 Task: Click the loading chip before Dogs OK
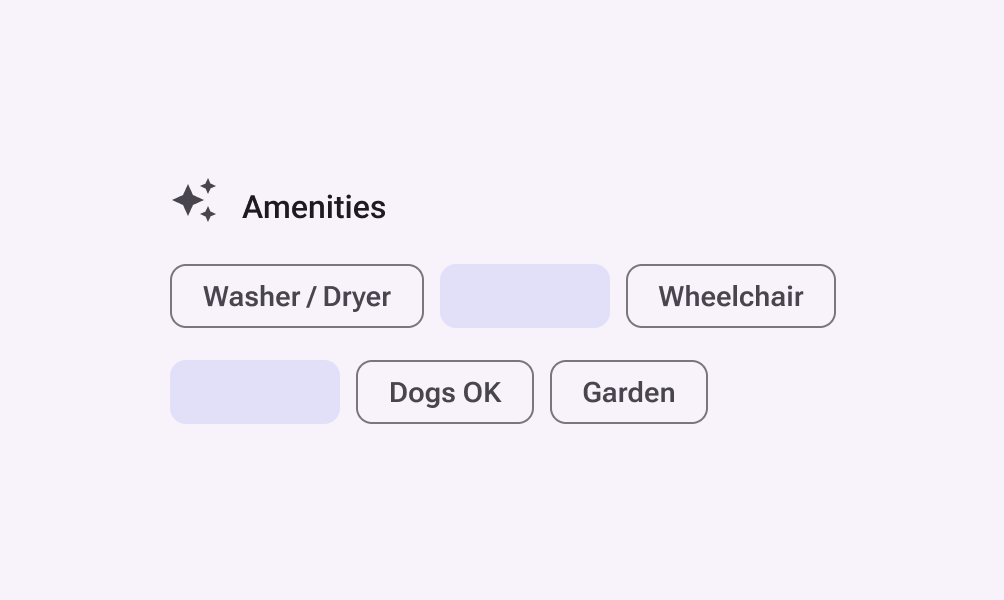point(255,392)
